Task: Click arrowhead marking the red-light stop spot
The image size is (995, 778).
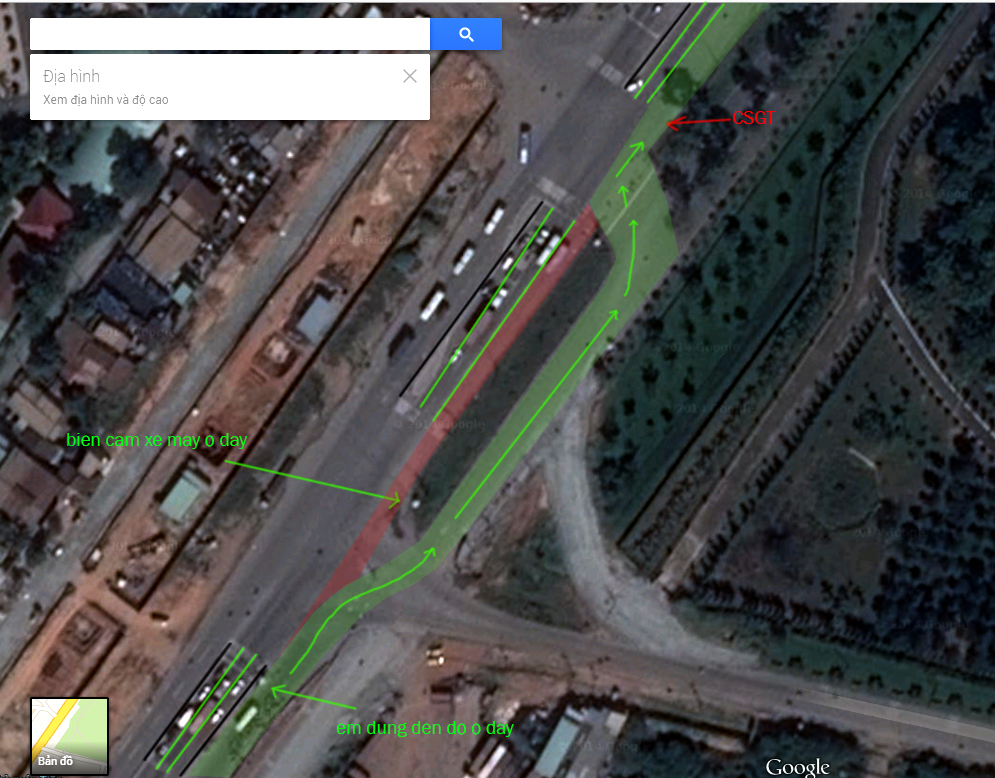Action: click(x=278, y=691)
